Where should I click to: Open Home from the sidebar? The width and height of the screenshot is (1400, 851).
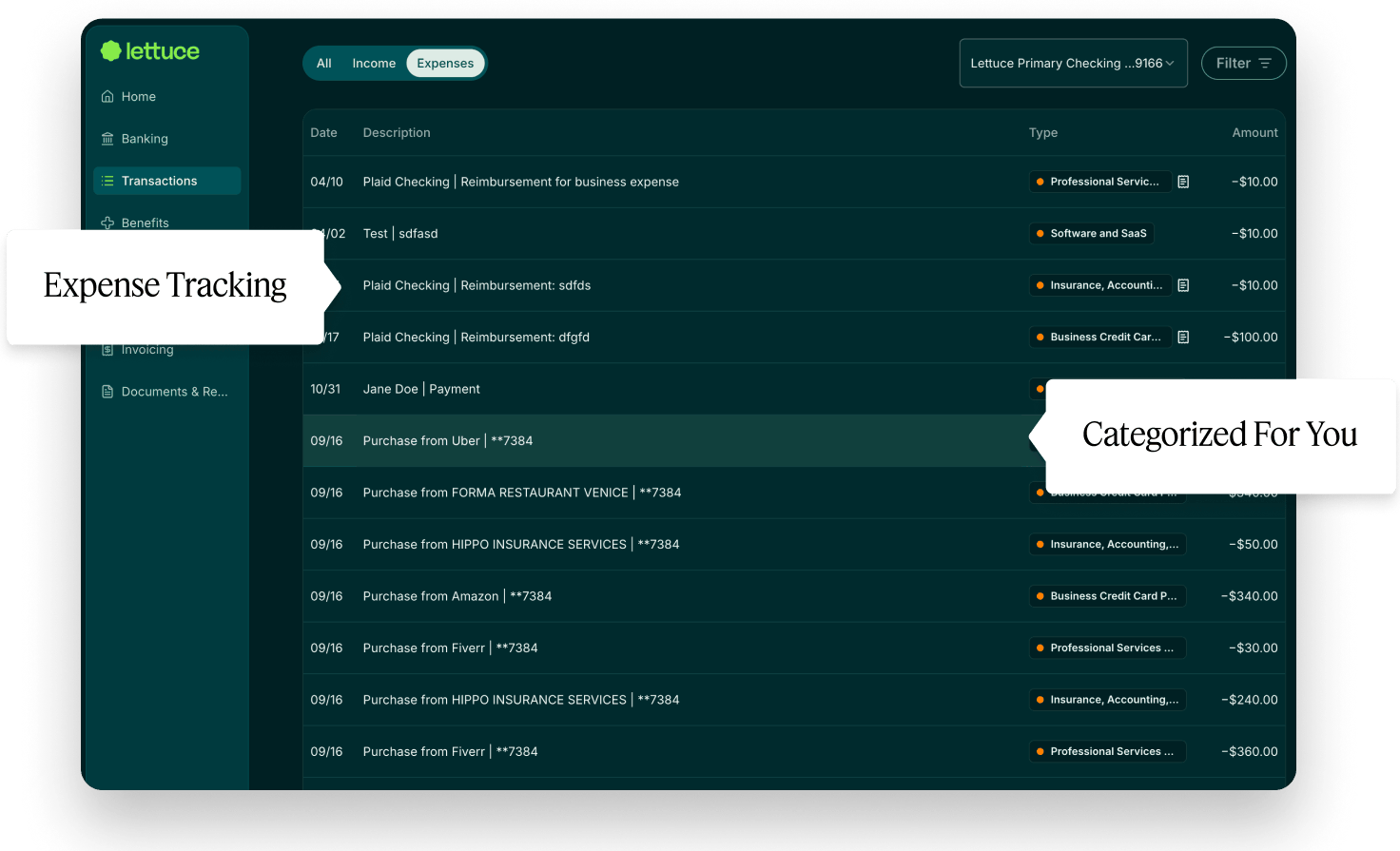(128, 97)
